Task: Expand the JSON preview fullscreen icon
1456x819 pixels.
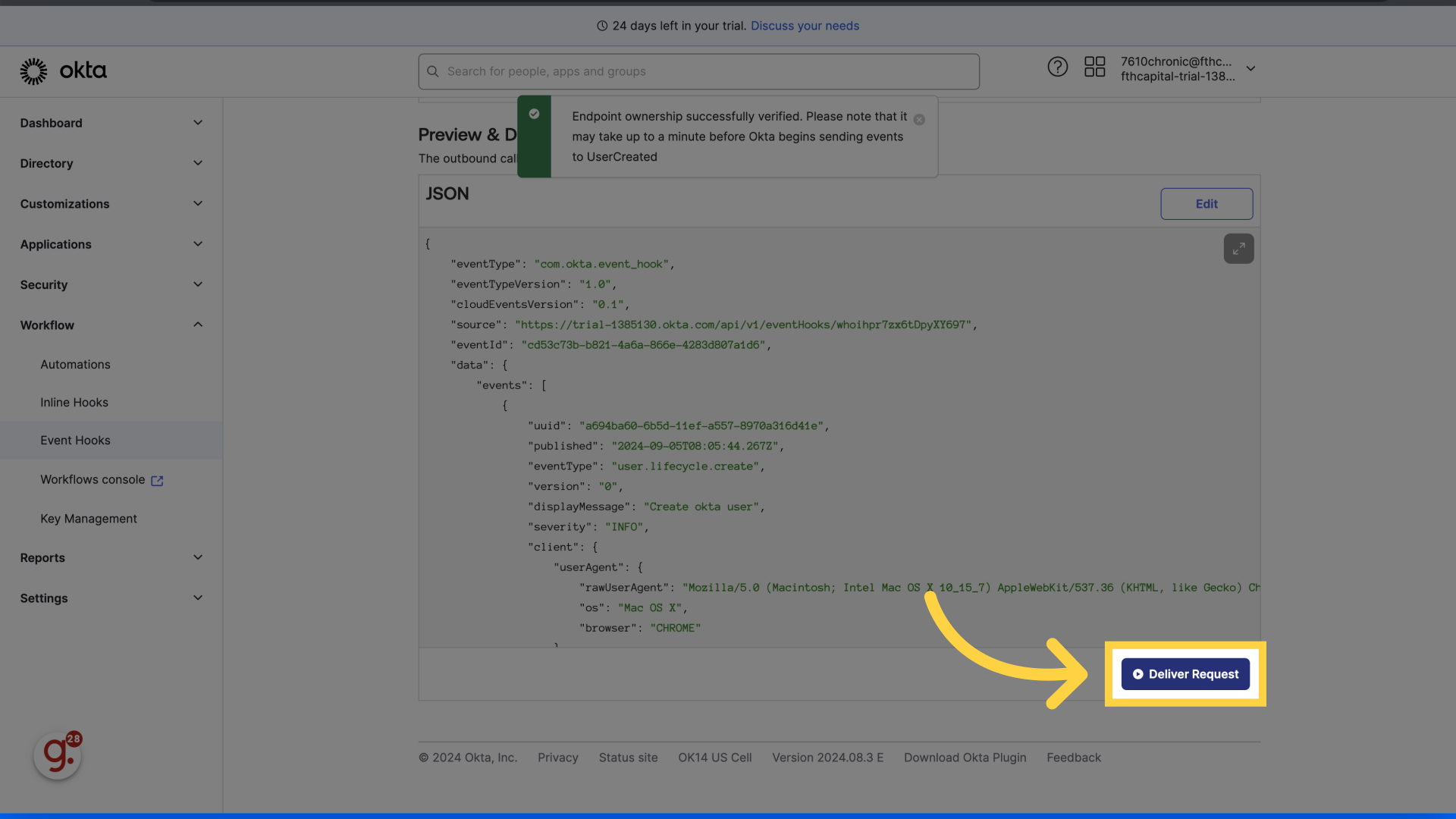Action: (x=1238, y=249)
